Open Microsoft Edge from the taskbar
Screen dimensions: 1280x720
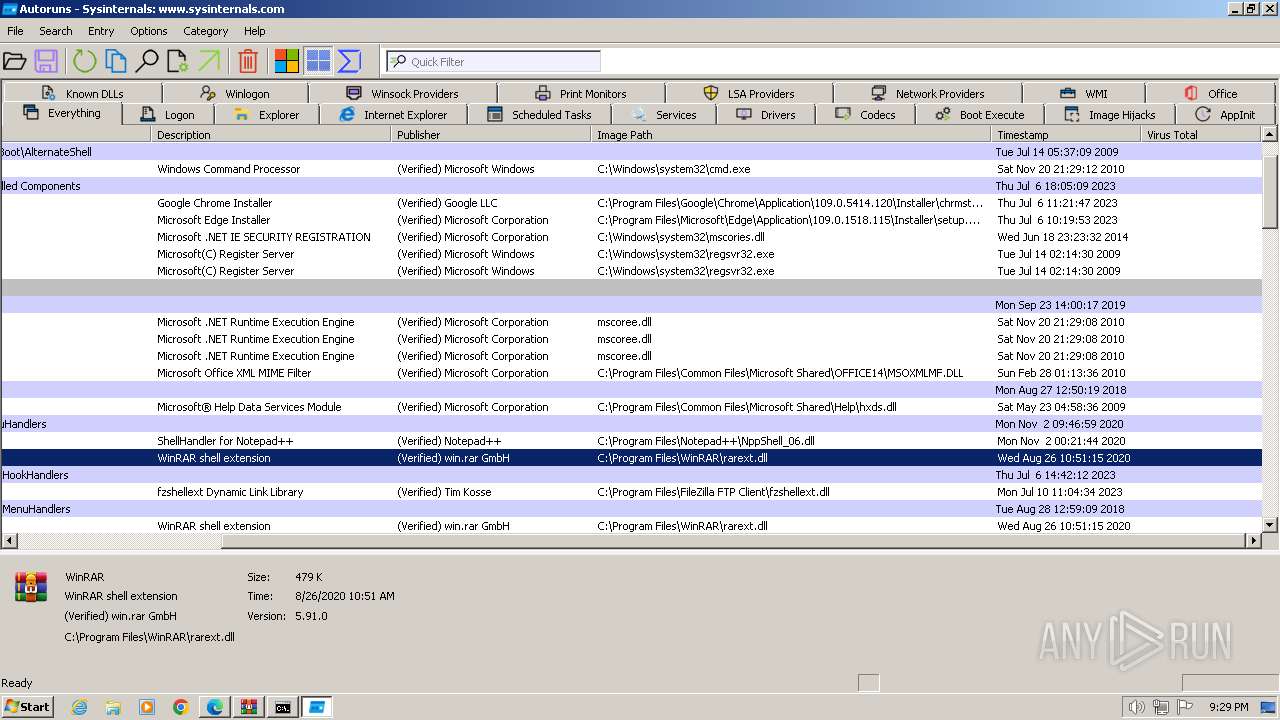(215, 707)
